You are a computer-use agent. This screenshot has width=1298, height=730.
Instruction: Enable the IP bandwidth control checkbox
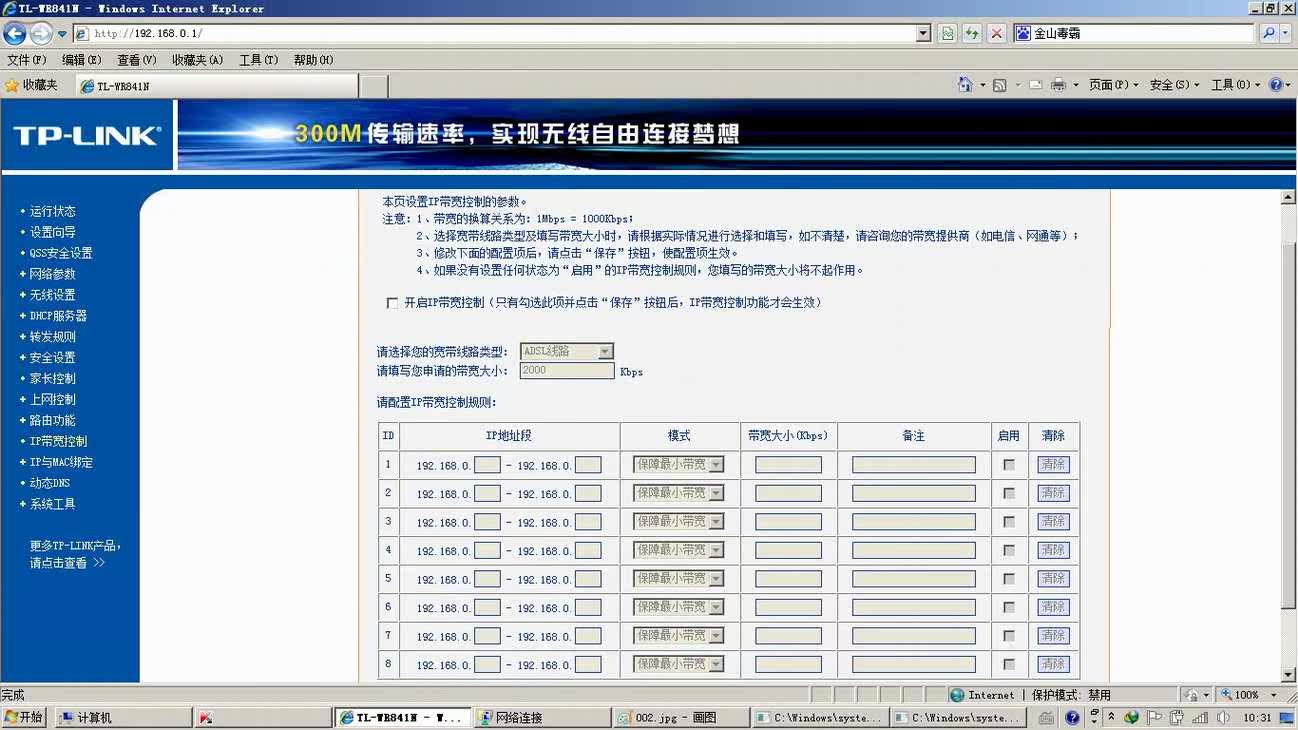pos(392,303)
